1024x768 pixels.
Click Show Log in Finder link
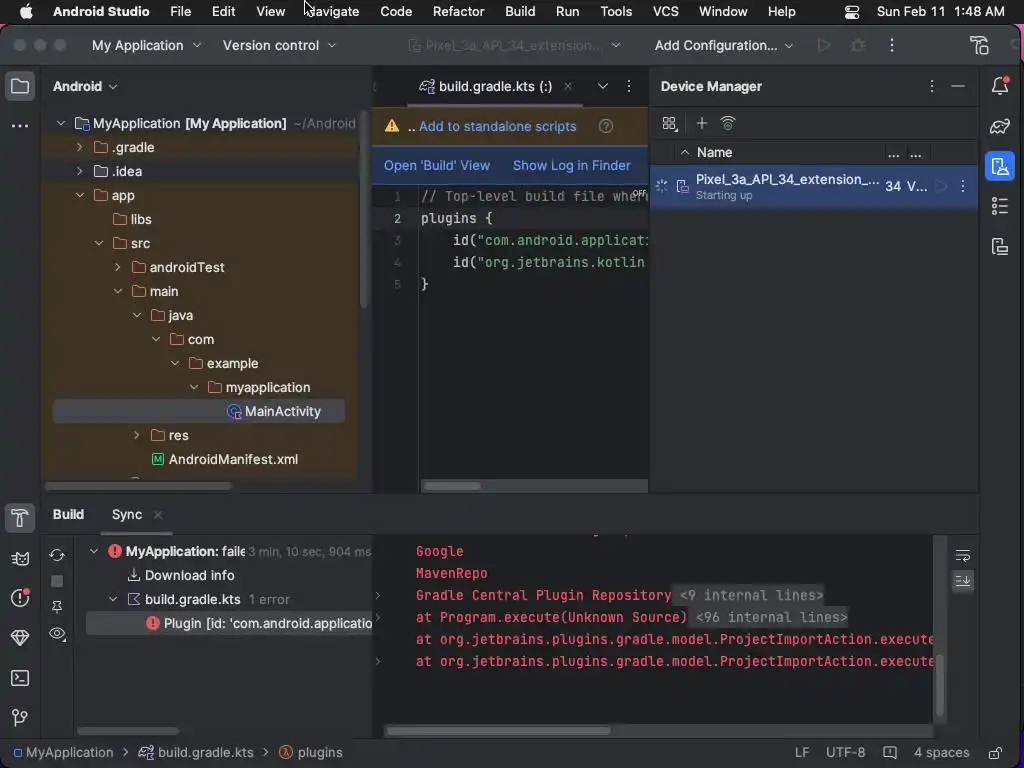click(571, 166)
